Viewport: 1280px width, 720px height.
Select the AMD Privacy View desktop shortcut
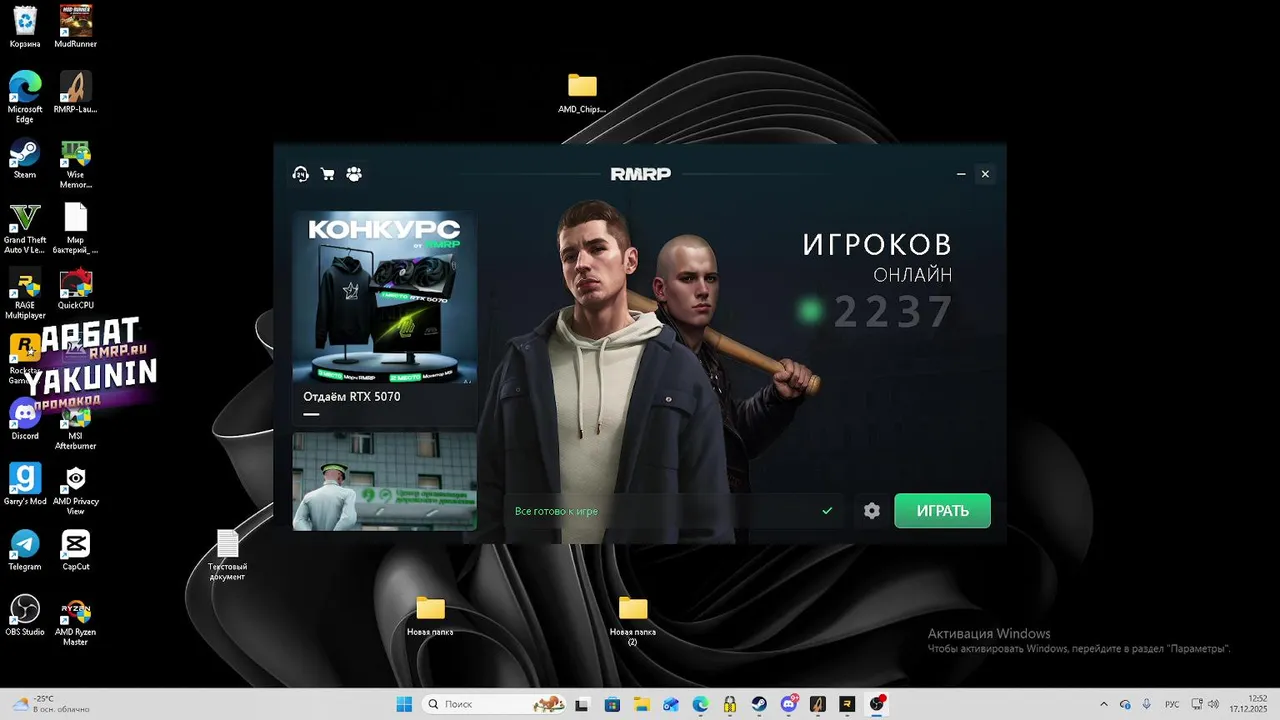point(76,490)
